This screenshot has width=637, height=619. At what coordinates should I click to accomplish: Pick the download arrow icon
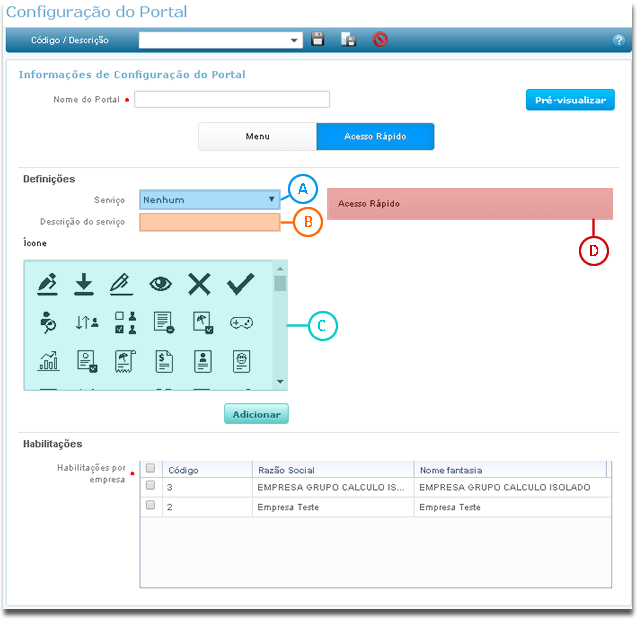click(x=84, y=284)
